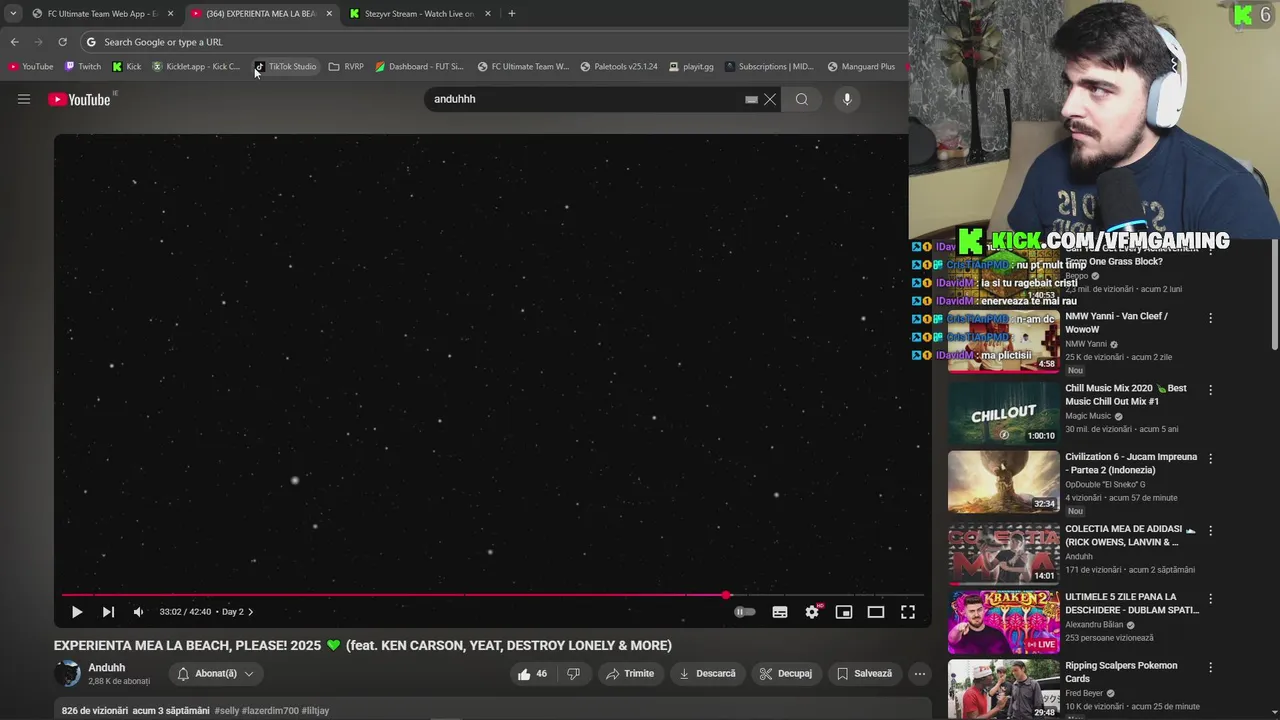Screen dimensions: 1280x720
Task: Go to YouTube home via logo
Action: coord(79,99)
